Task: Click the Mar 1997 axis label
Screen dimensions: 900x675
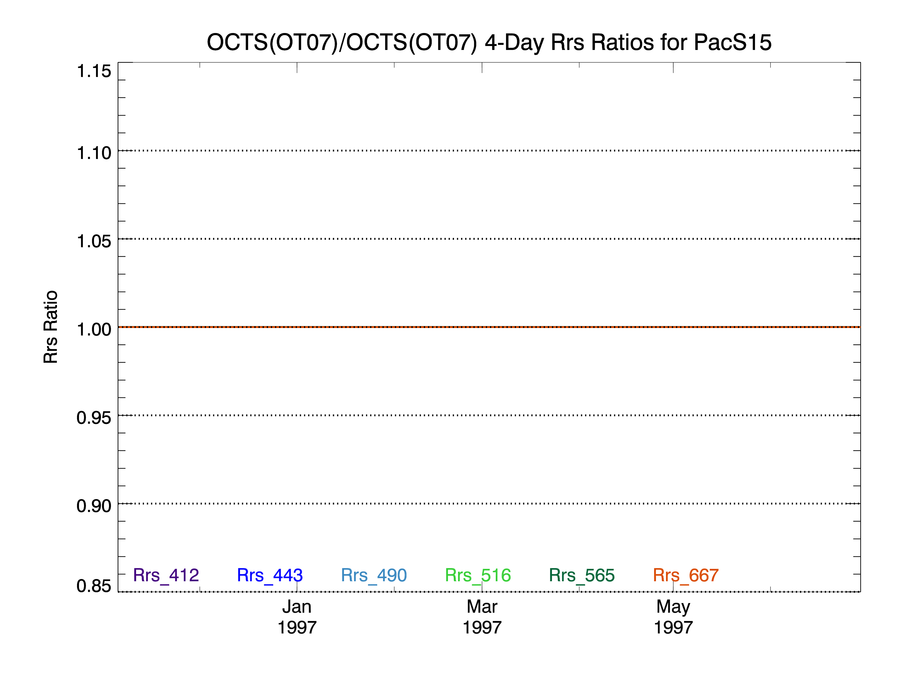Action: pyautogui.click(x=482, y=616)
